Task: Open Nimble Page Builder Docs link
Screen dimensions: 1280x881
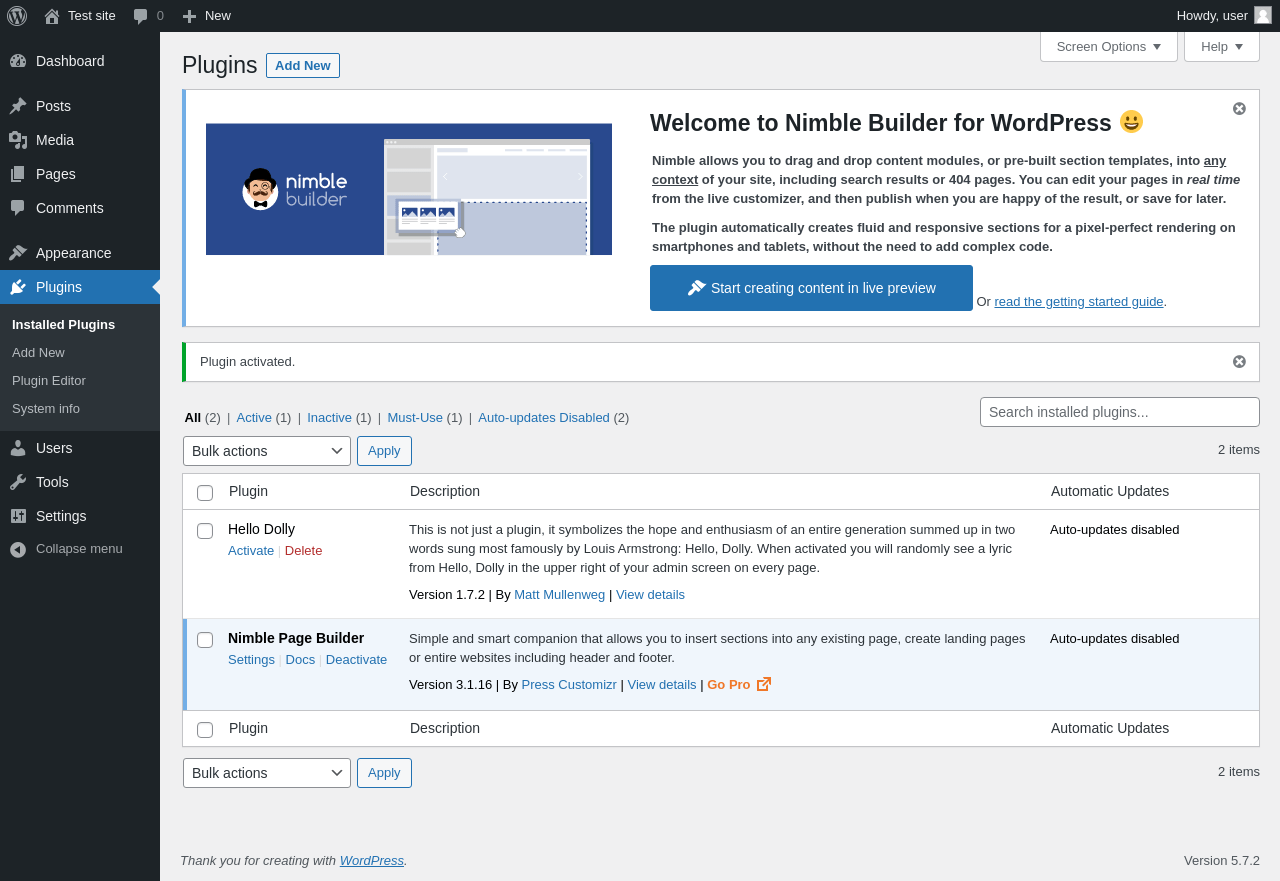Action: [x=300, y=659]
